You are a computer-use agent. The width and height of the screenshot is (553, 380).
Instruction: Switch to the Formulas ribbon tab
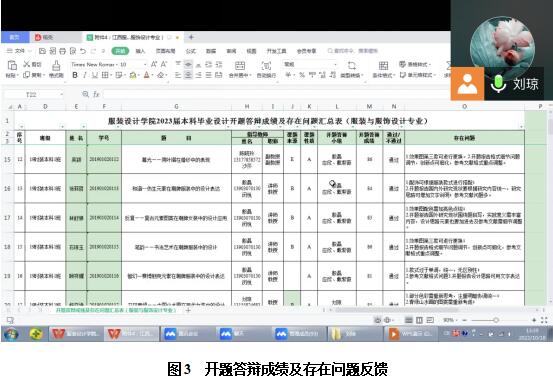190,51
